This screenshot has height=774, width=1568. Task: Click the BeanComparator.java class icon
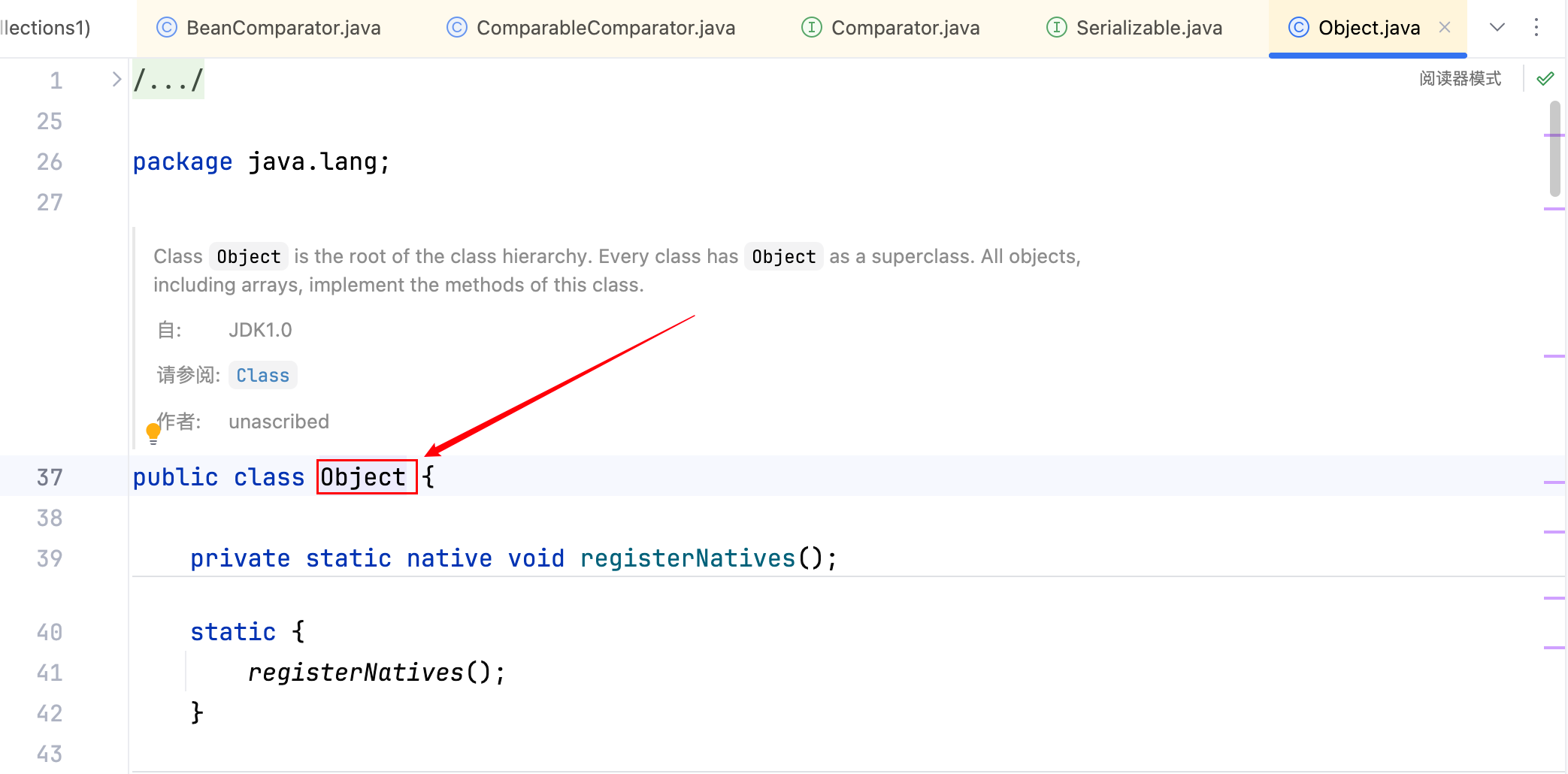(x=166, y=28)
